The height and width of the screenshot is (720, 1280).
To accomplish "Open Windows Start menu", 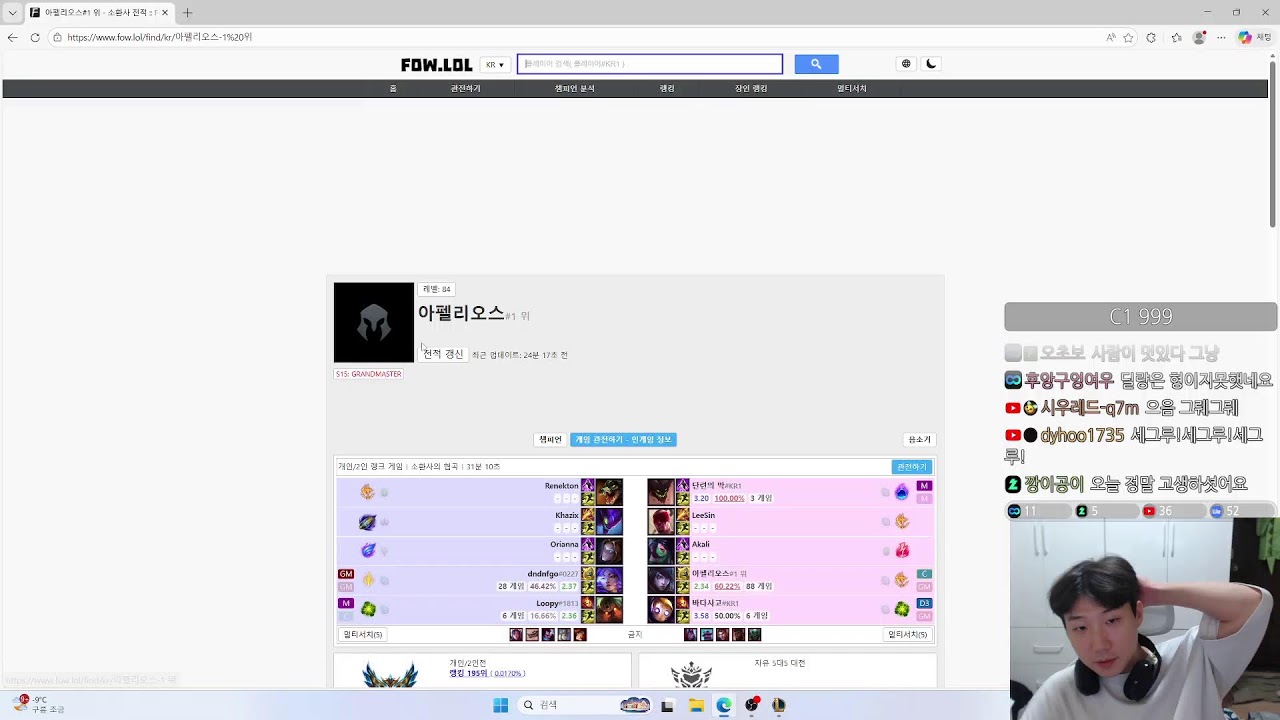I will click(x=501, y=705).
